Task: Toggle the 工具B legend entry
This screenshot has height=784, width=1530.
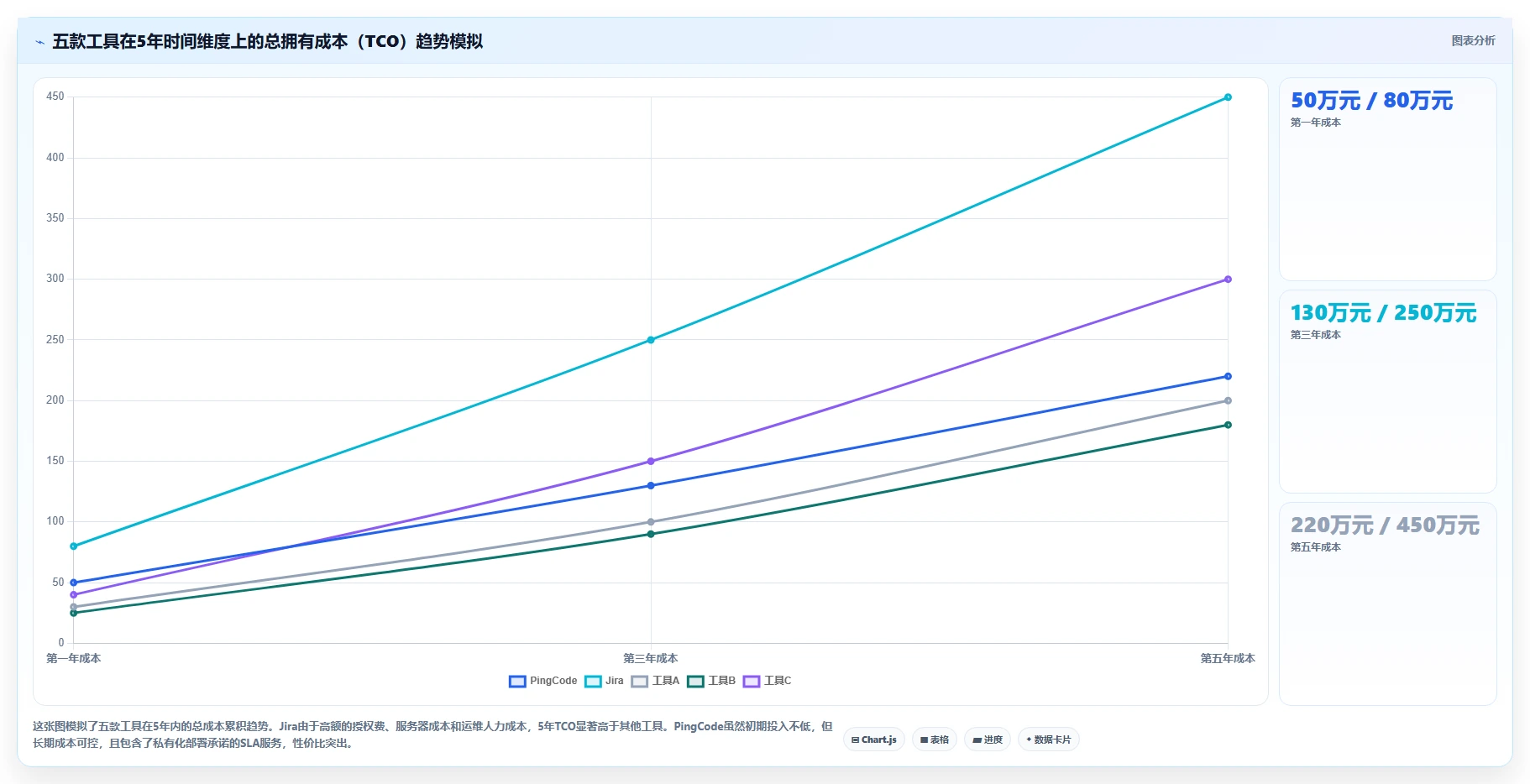Action: point(711,681)
